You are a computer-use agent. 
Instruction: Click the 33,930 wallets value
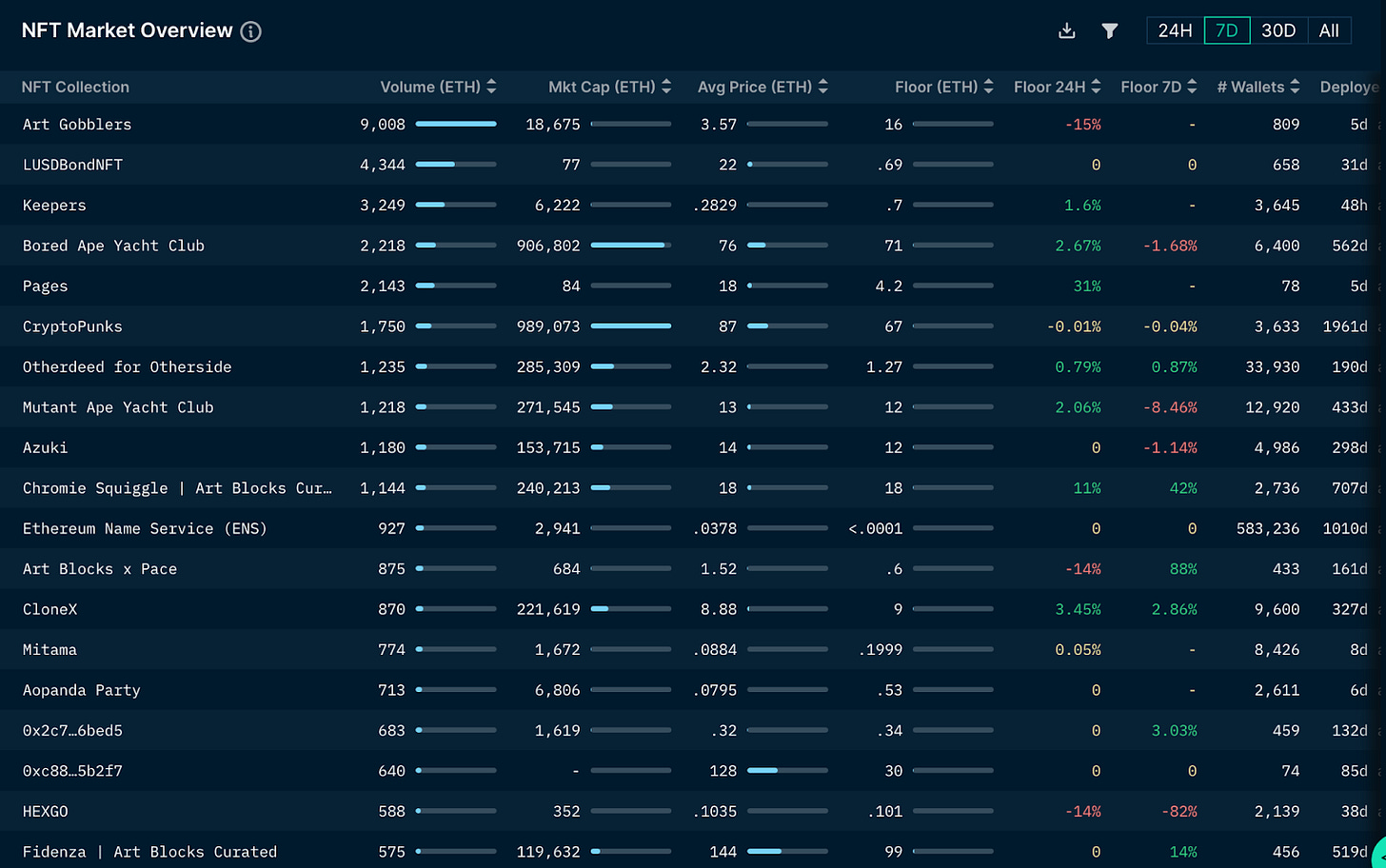pyautogui.click(x=1273, y=367)
